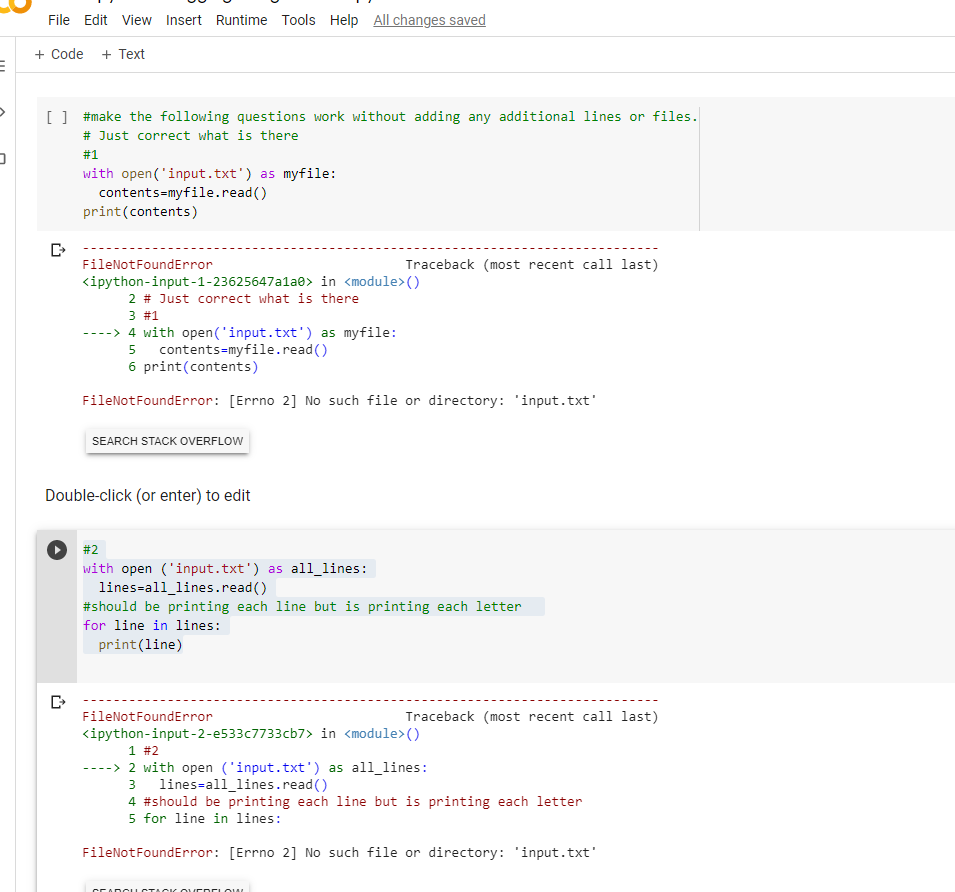Click SEARCH STACK OVERFLOW under second error

pyautogui.click(x=166, y=888)
